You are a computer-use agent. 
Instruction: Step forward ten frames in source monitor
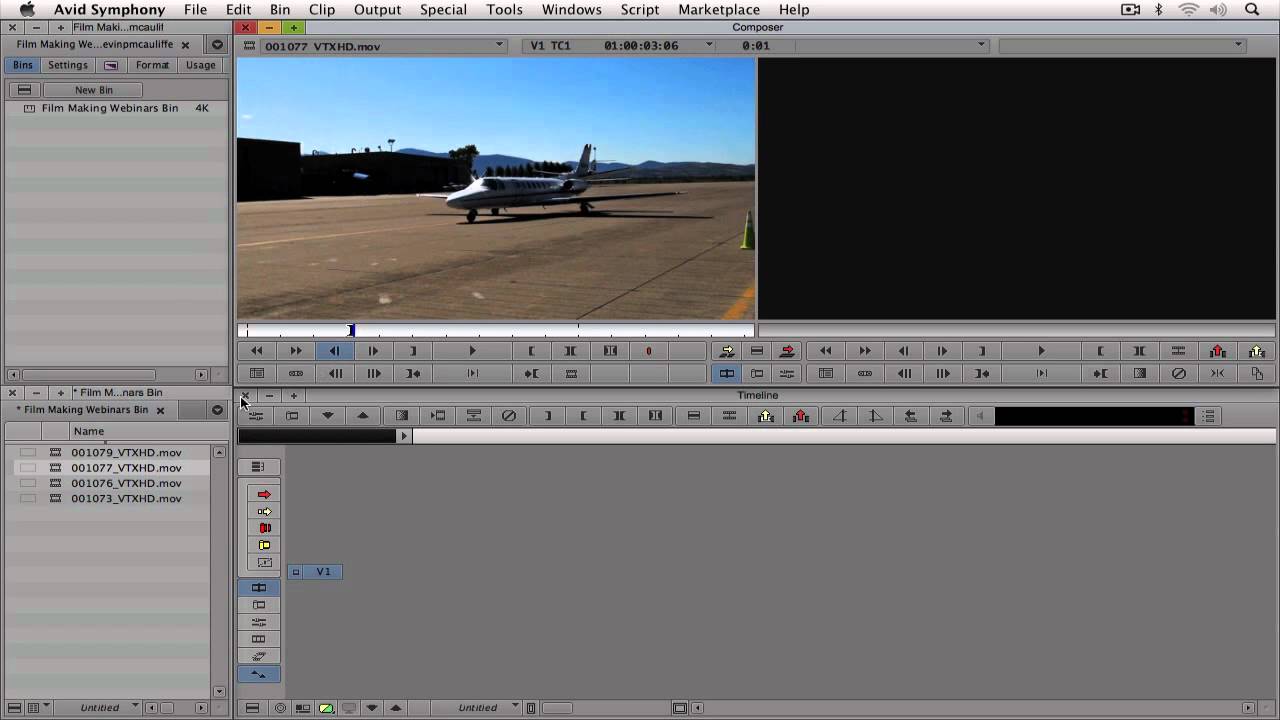tap(373, 373)
